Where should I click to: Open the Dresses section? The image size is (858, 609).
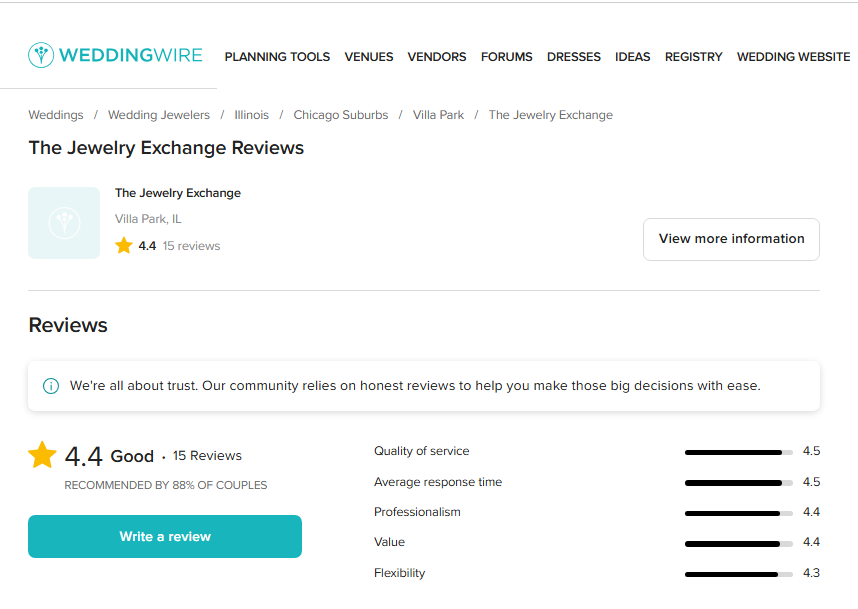coord(573,57)
